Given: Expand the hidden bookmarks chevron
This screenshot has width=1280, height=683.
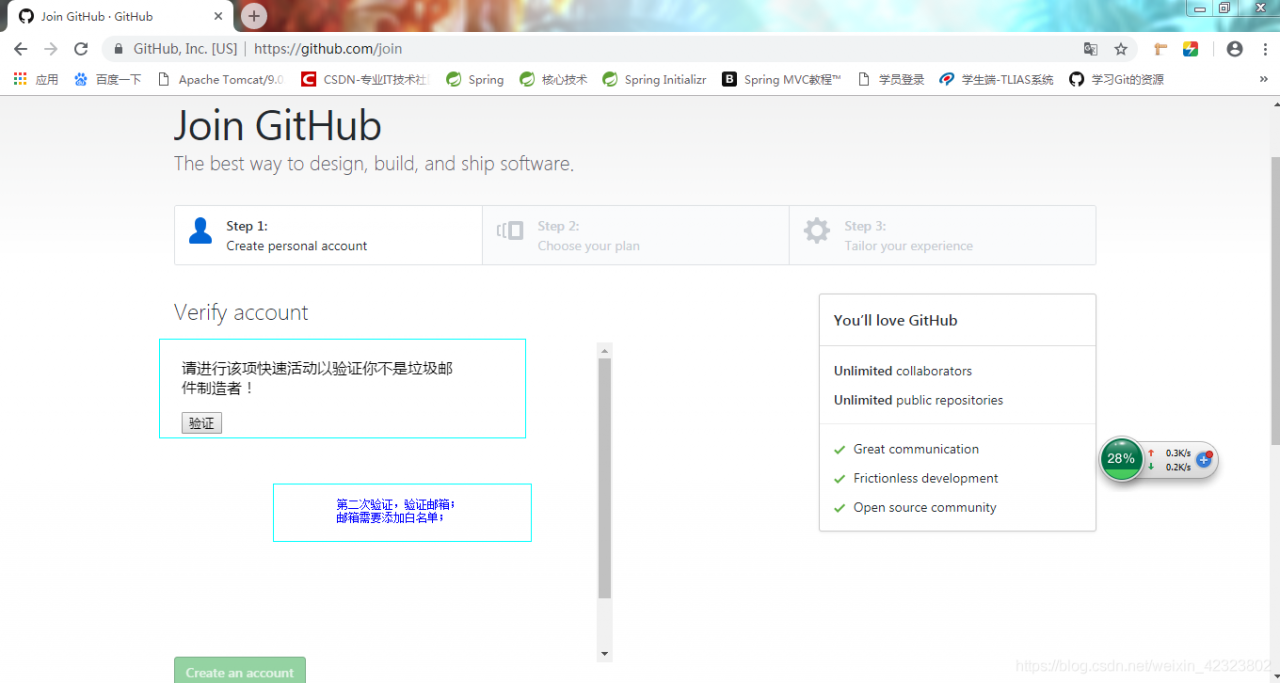Looking at the screenshot, I should point(1263,79).
